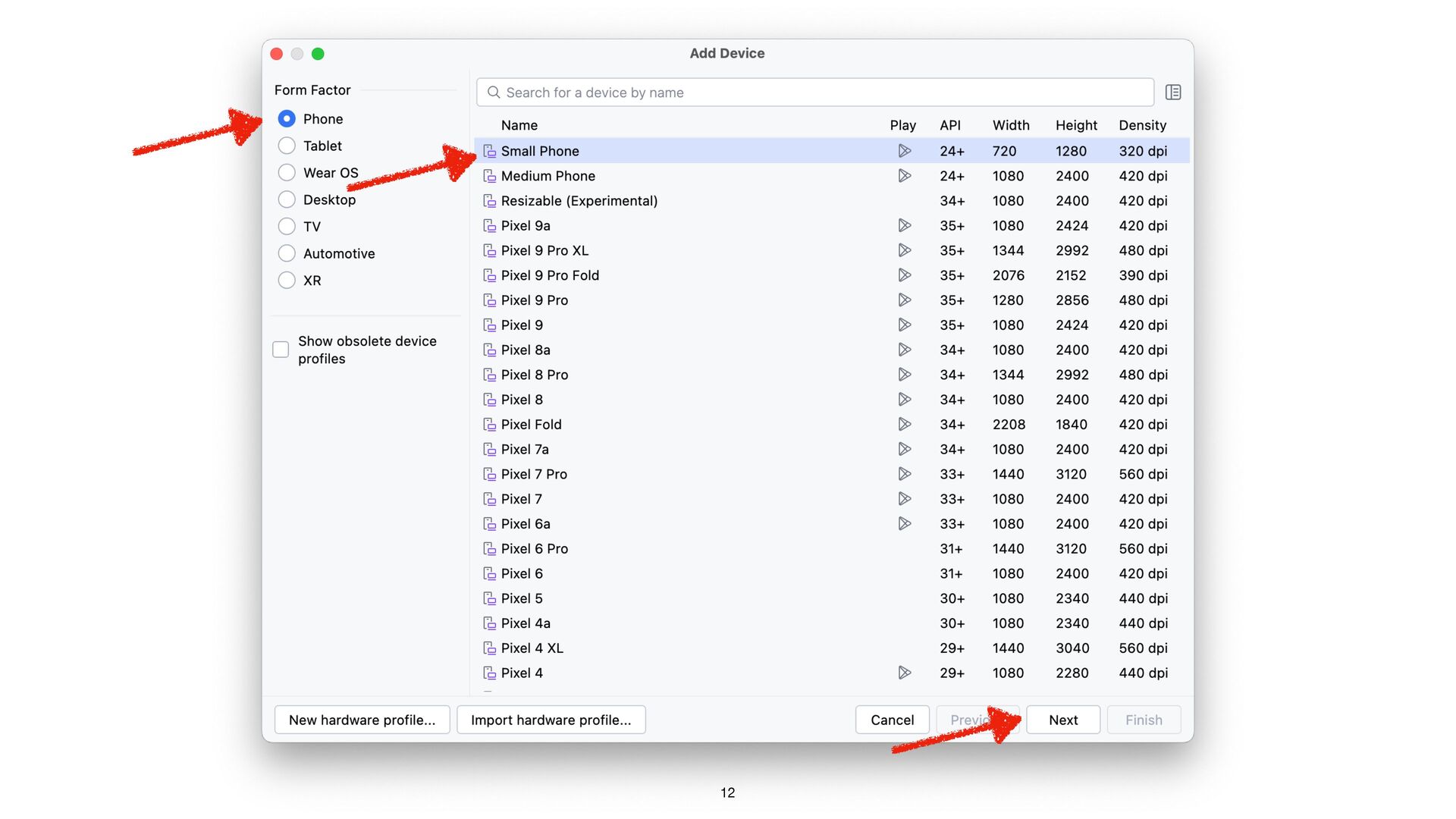
Task: Click Play Store icon for Pixel 9a
Action: pyautogui.click(x=904, y=225)
